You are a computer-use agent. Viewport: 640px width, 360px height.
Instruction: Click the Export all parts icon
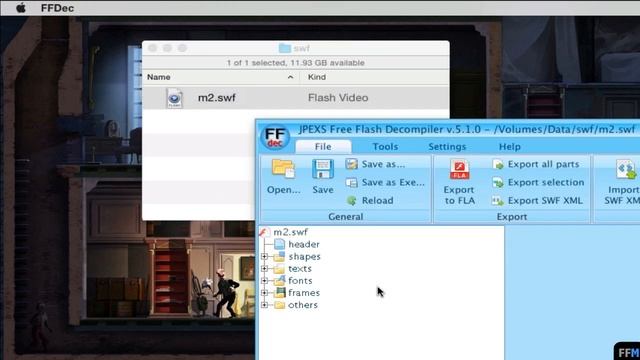[x=498, y=164]
